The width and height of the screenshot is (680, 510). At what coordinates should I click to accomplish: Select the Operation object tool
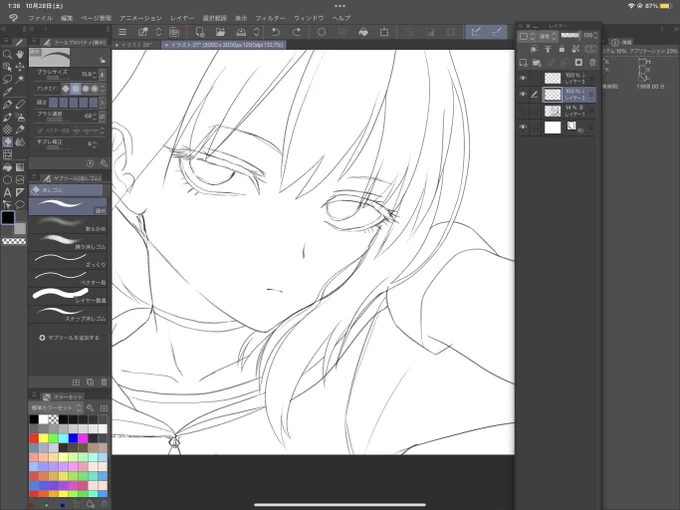[7, 67]
